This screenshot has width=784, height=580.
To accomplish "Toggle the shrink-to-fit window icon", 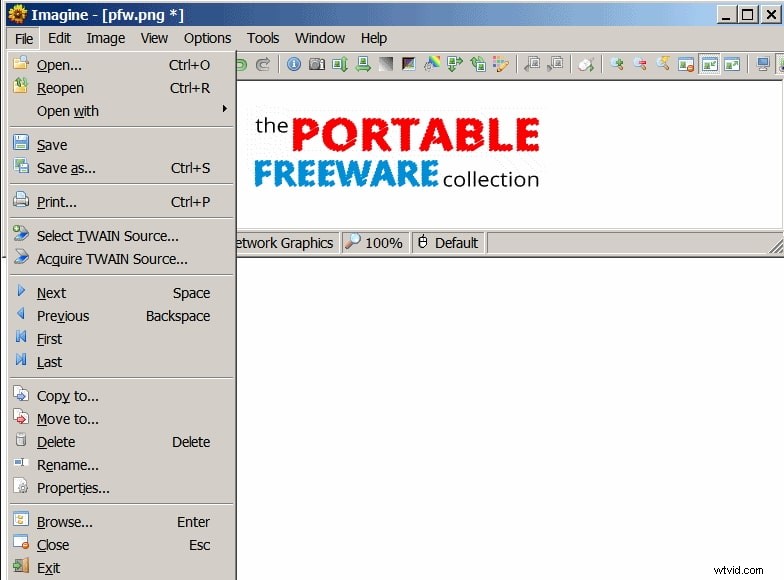I will click(x=709, y=64).
